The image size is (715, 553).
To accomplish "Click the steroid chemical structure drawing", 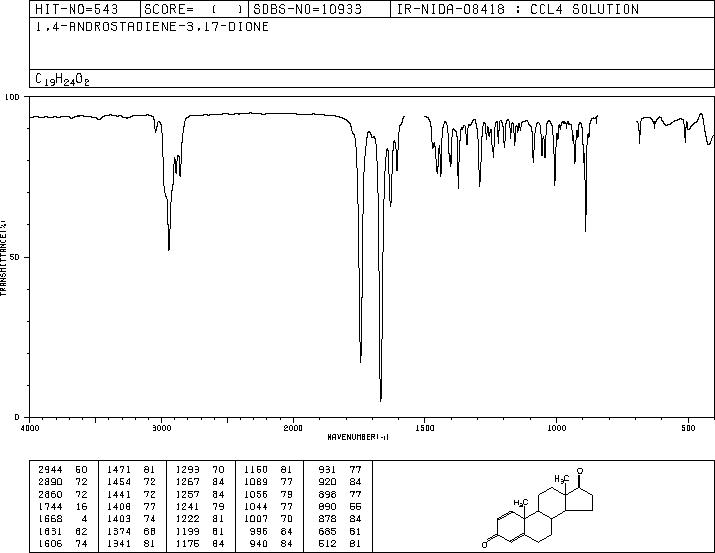I will tap(538, 507).
